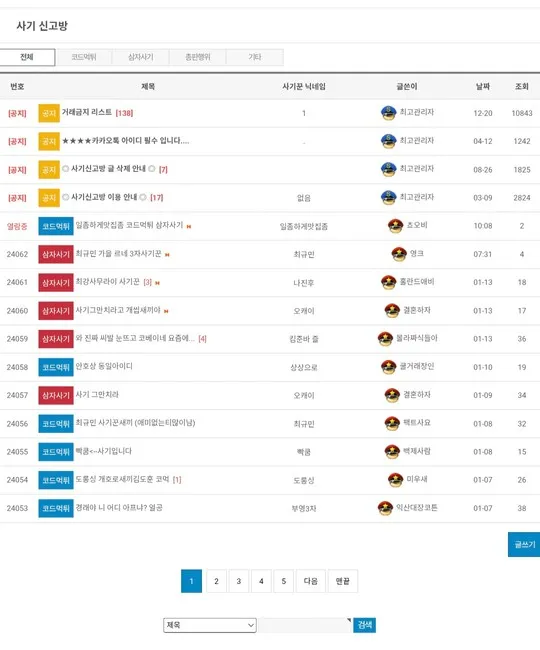Click post number 24054

coord(17,480)
